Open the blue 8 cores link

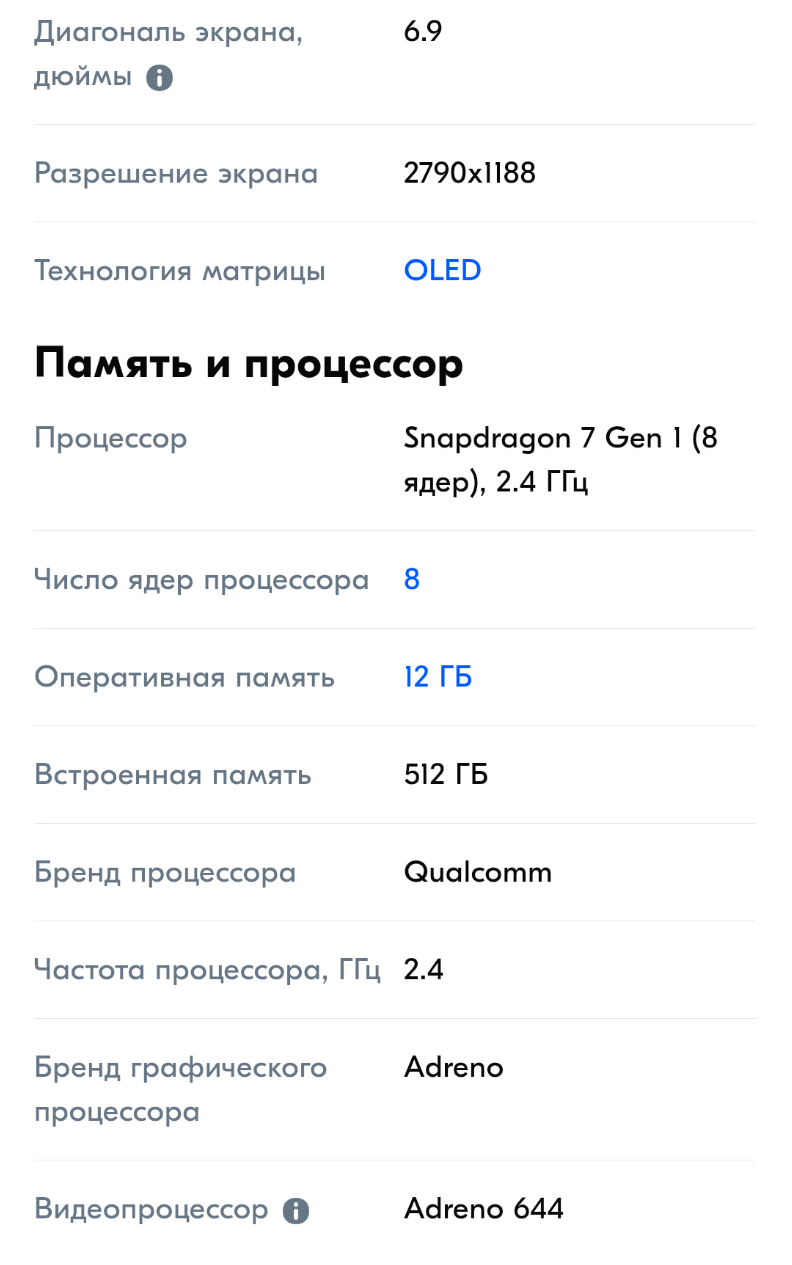(x=412, y=580)
